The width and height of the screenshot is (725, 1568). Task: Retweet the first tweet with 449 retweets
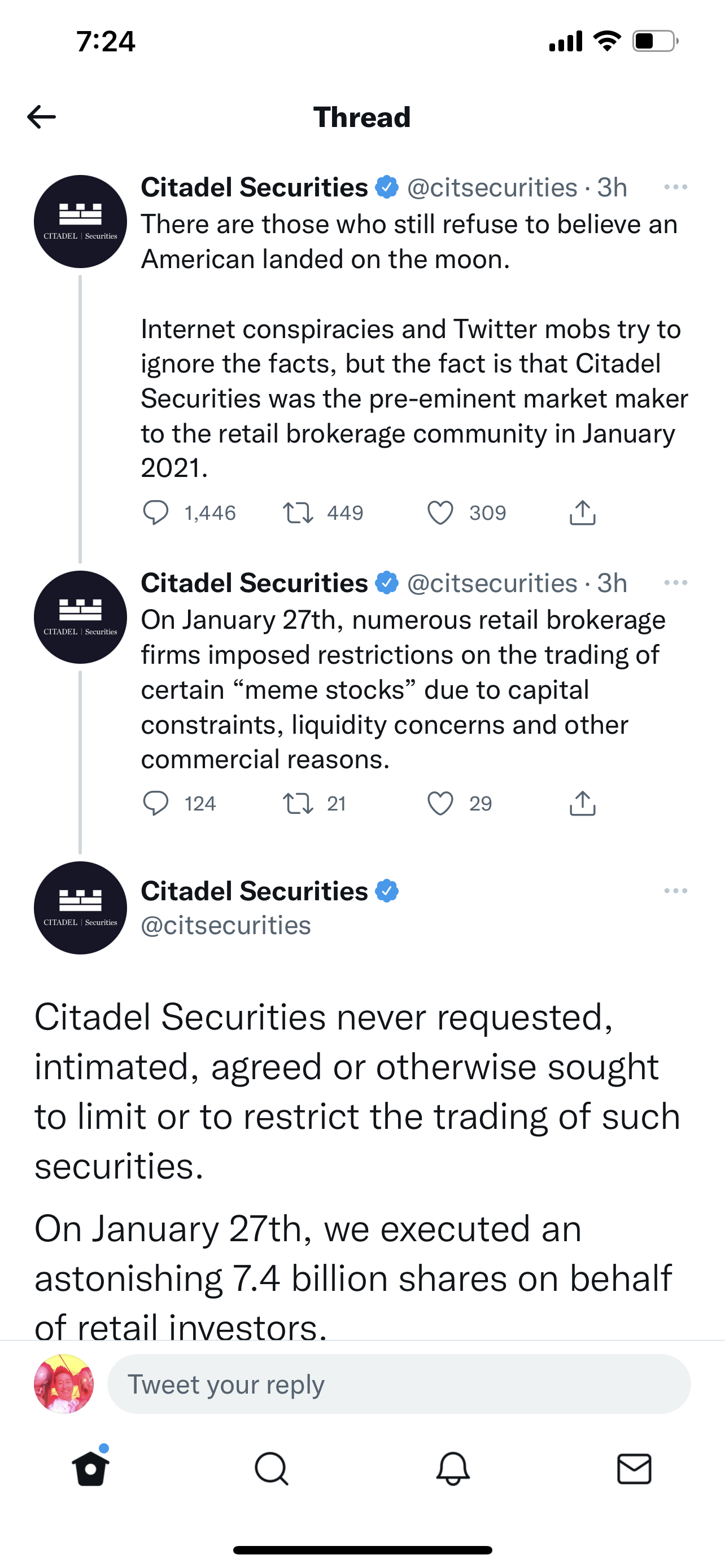click(x=298, y=513)
